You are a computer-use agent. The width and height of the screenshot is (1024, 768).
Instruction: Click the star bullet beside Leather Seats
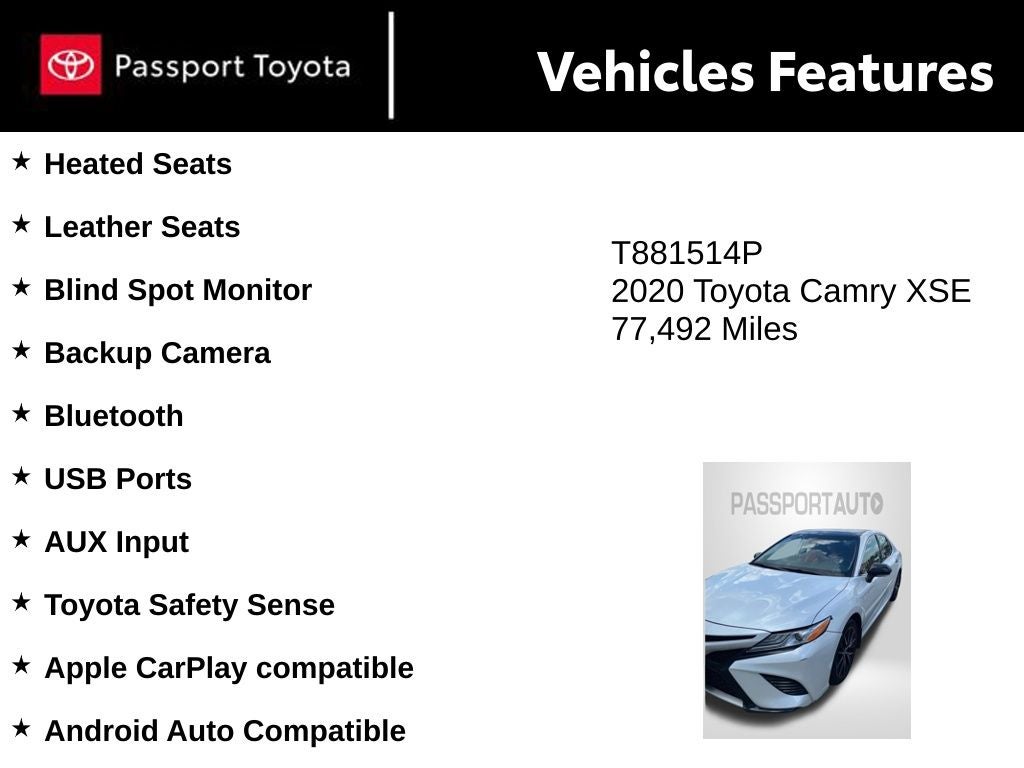[x=21, y=224]
